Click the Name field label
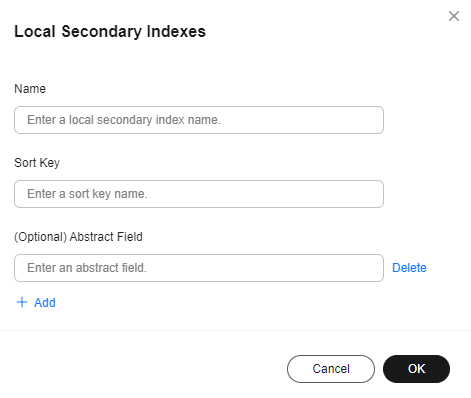The image size is (471, 398). coord(30,89)
